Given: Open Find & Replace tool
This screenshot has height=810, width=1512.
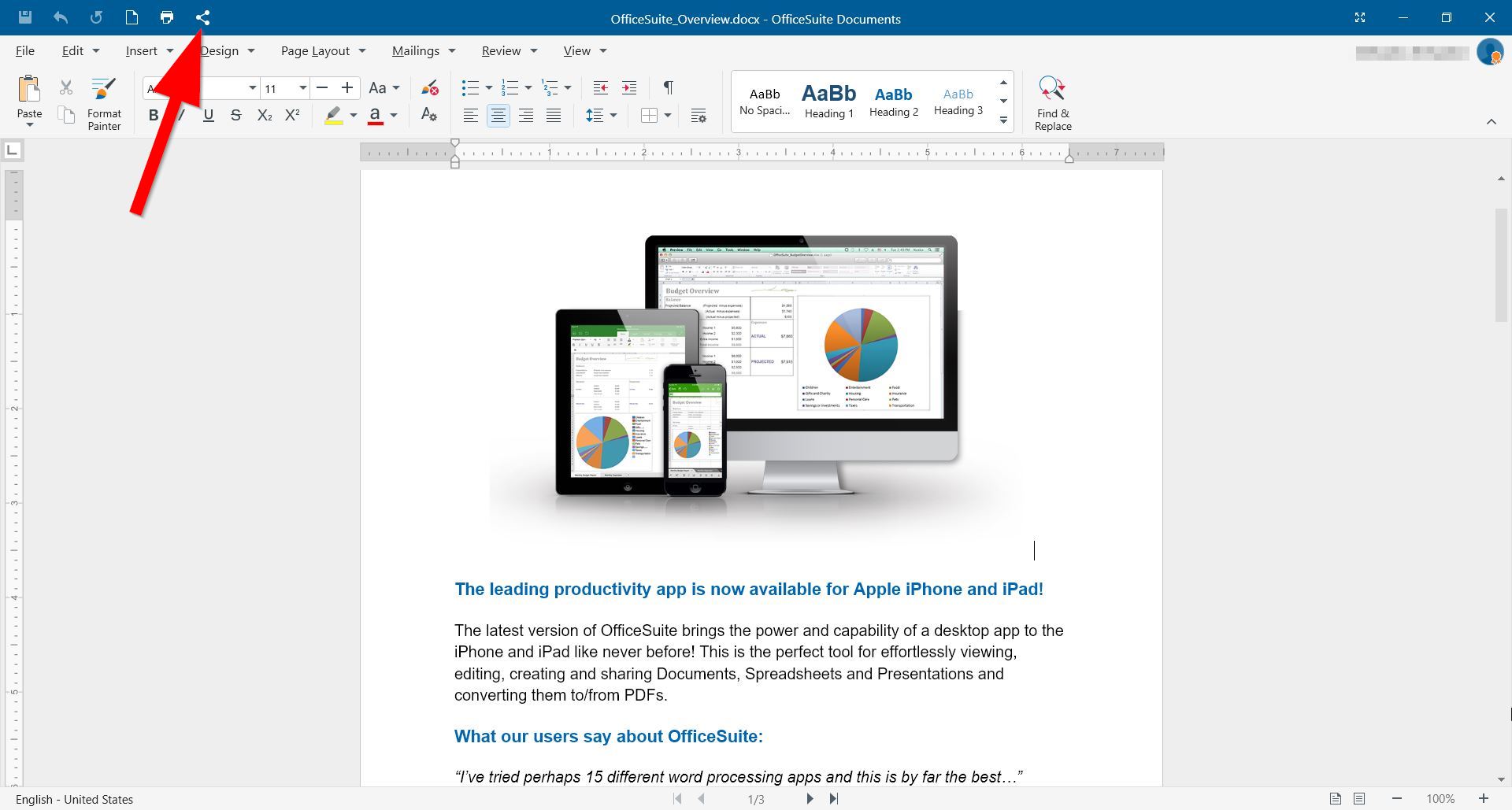Looking at the screenshot, I should tap(1052, 103).
